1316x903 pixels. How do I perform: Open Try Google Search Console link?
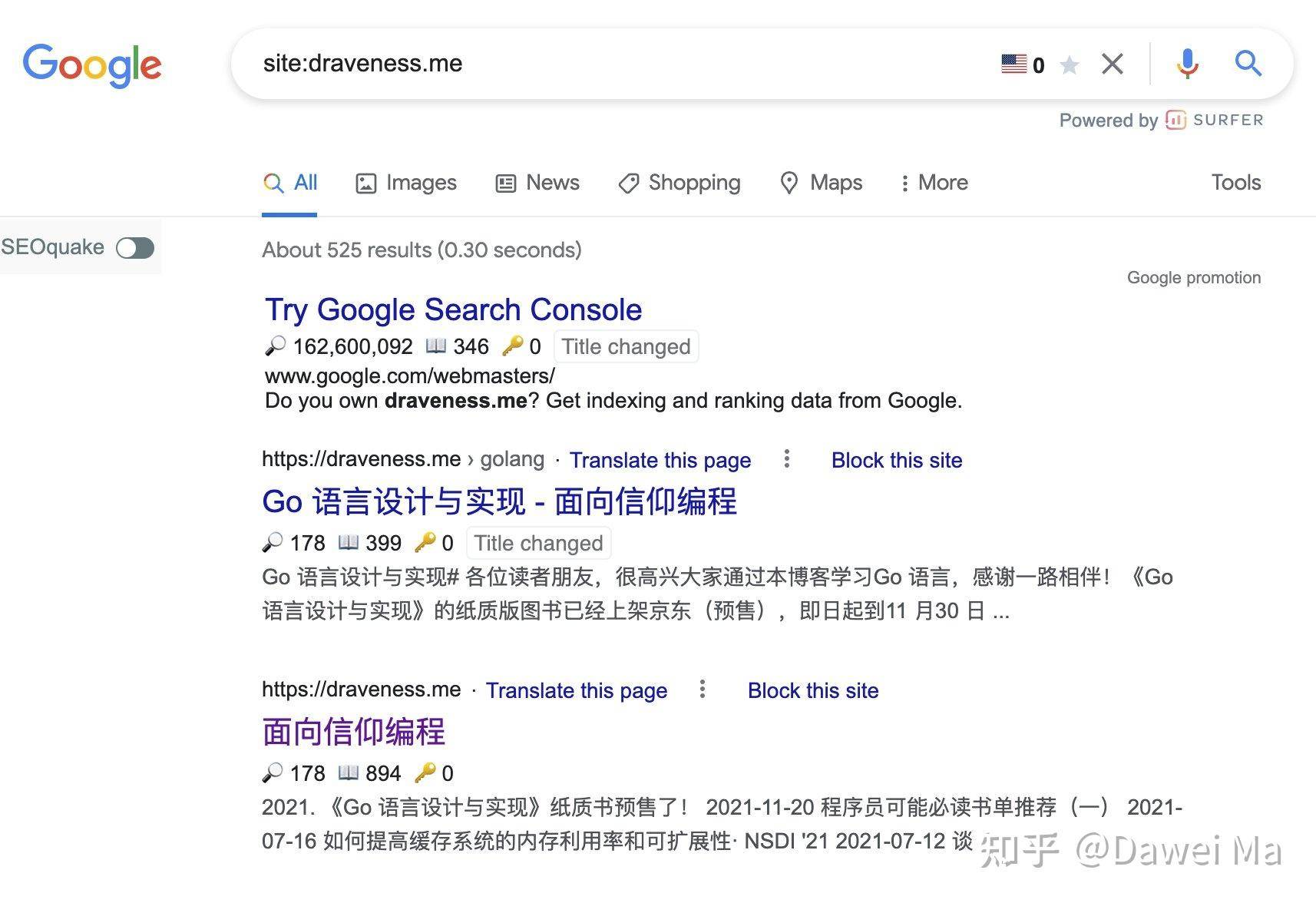click(453, 309)
